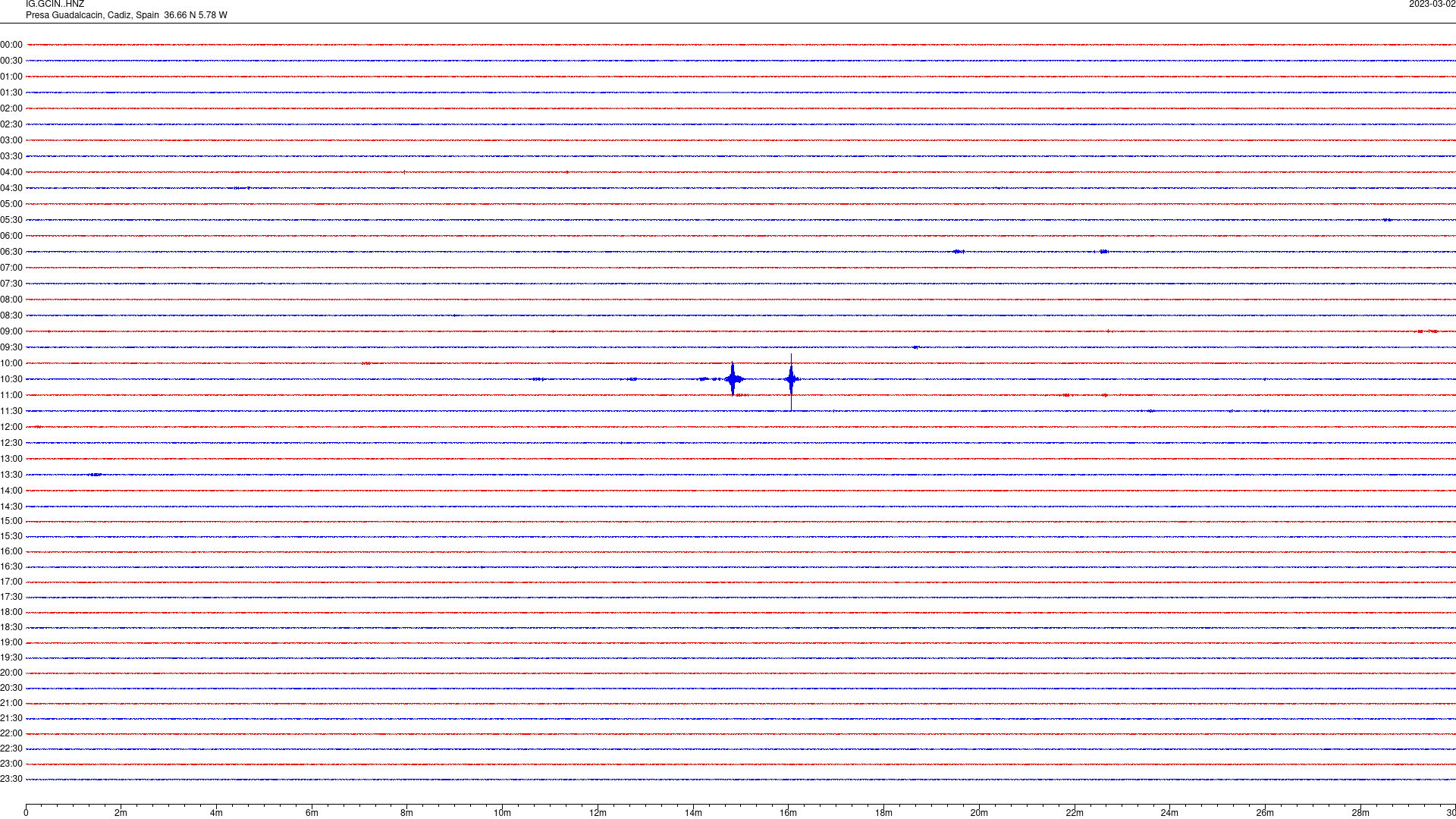The image size is (1456, 819).
Task: Click the 6m tick label on time axis
Action: [312, 813]
